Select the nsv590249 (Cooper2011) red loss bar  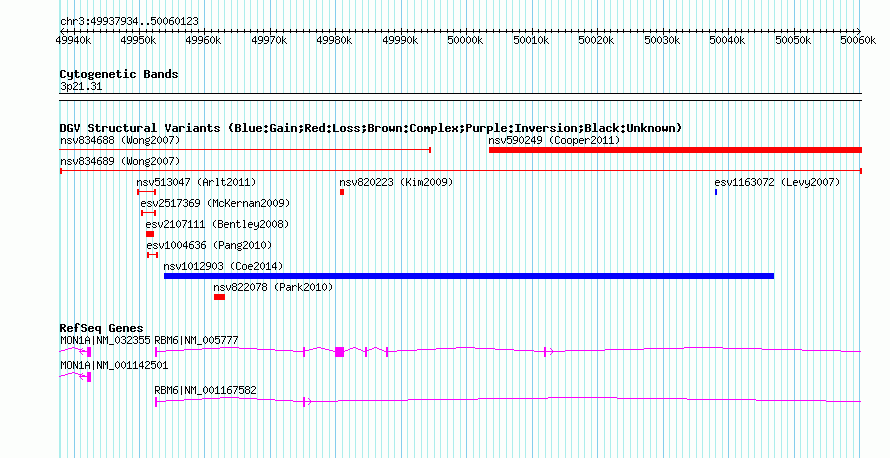(x=675, y=150)
